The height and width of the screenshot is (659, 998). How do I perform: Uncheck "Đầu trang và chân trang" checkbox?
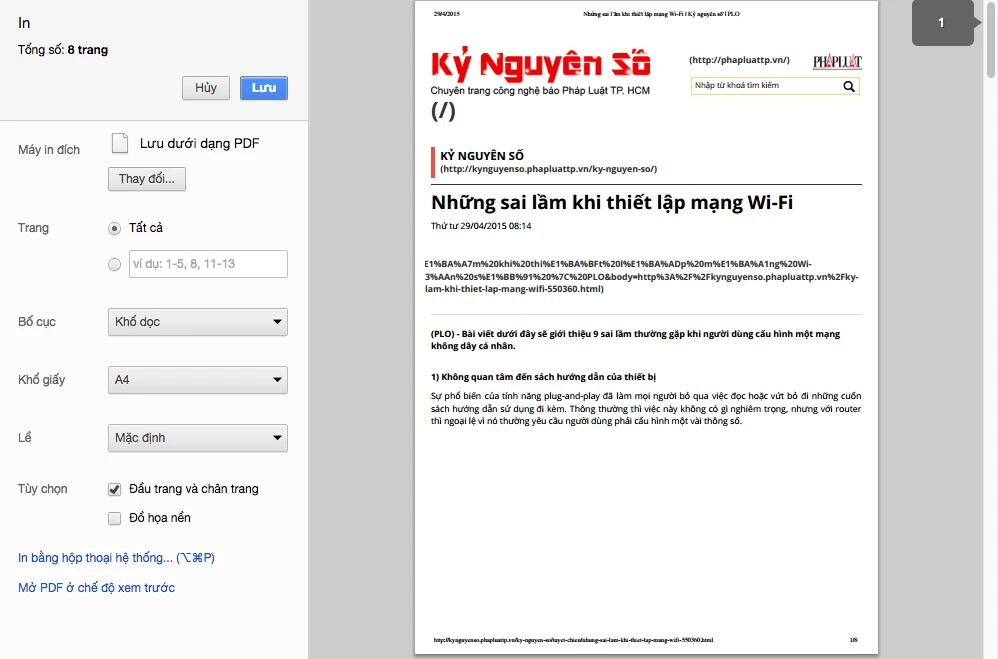point(114,489)
